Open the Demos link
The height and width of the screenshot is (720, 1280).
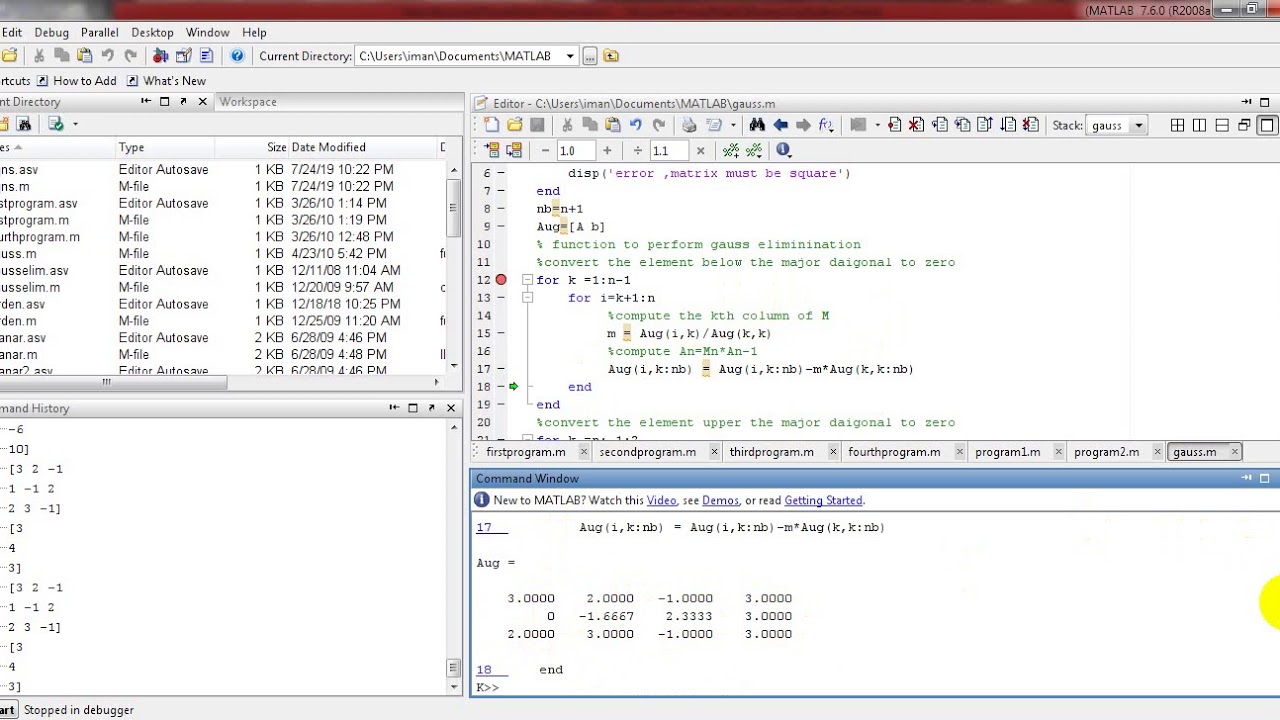coord(720,500)
